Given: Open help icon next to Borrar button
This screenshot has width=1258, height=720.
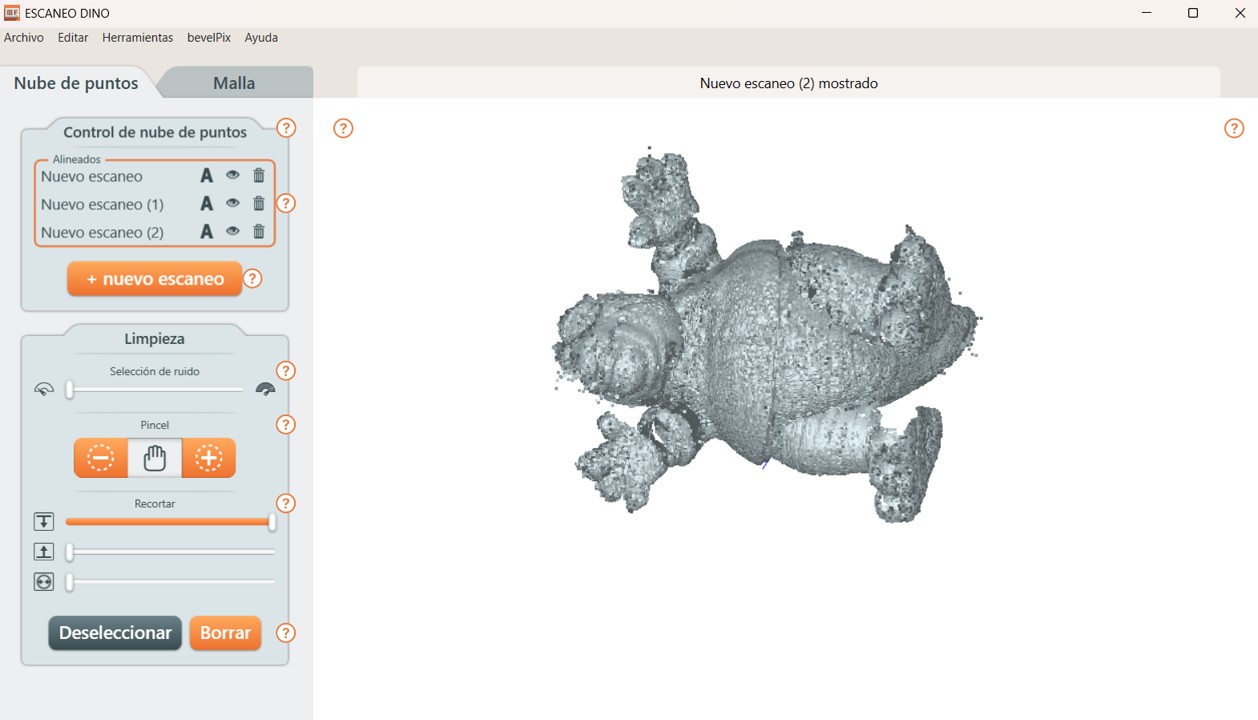Looking at the screenshot, I should 286,633.
